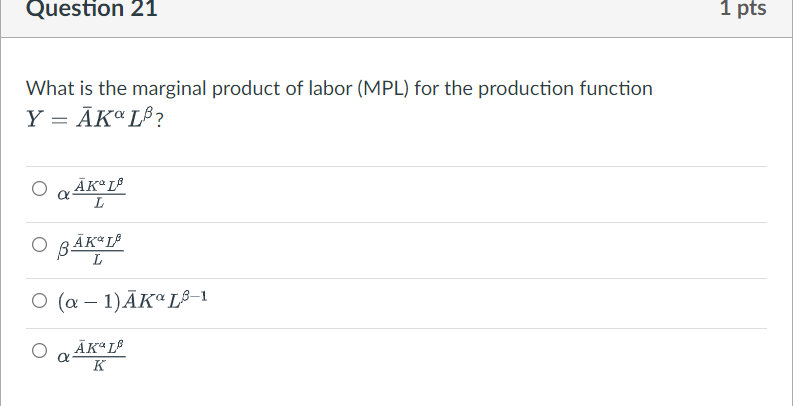806x406 pixels.
Task: Click the 1 pts label
Action: tap(742, 9)
